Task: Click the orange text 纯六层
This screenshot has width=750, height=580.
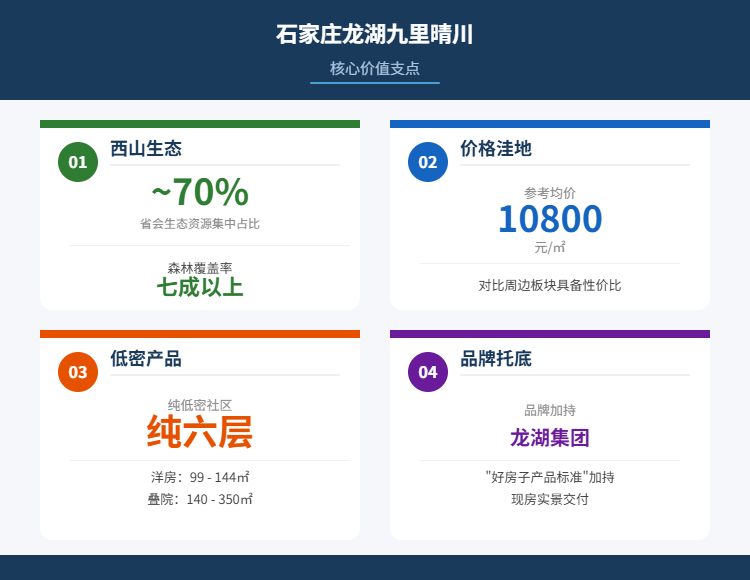Action: [200, 432]
